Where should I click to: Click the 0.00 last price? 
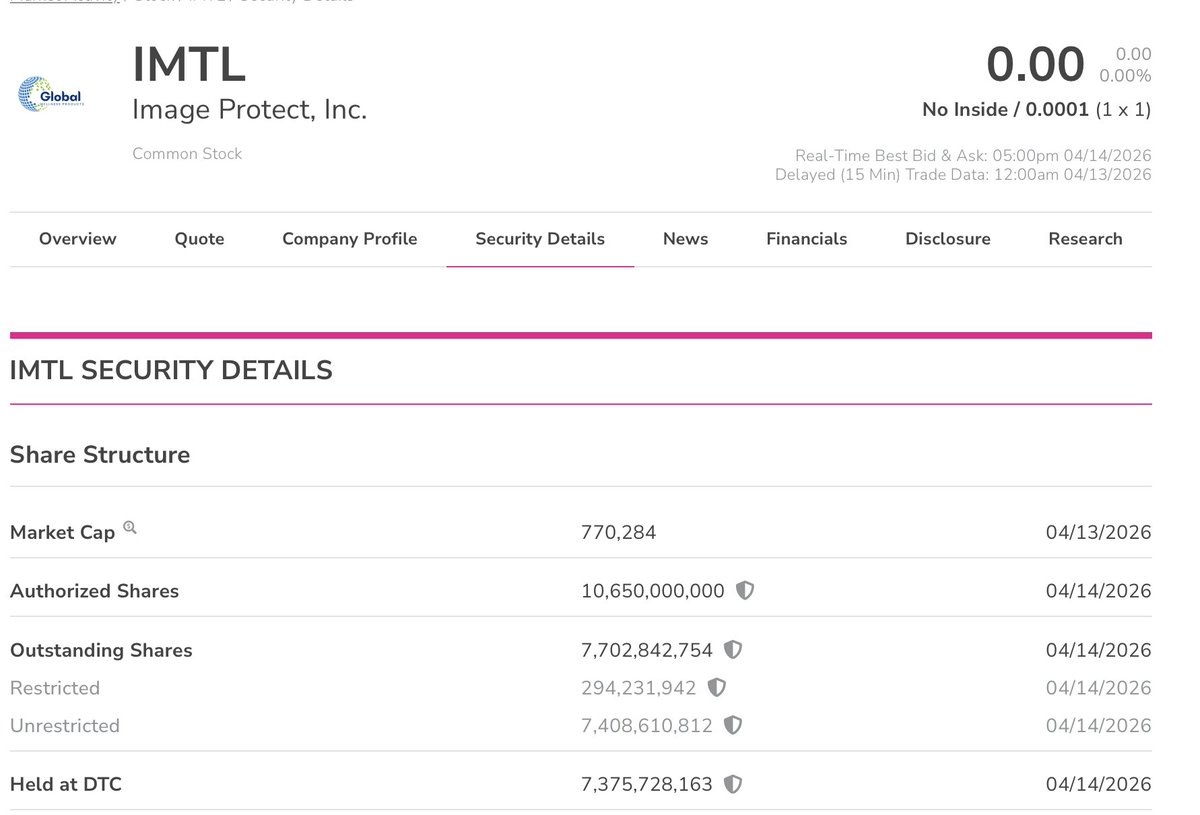[x=1035, y=65]
